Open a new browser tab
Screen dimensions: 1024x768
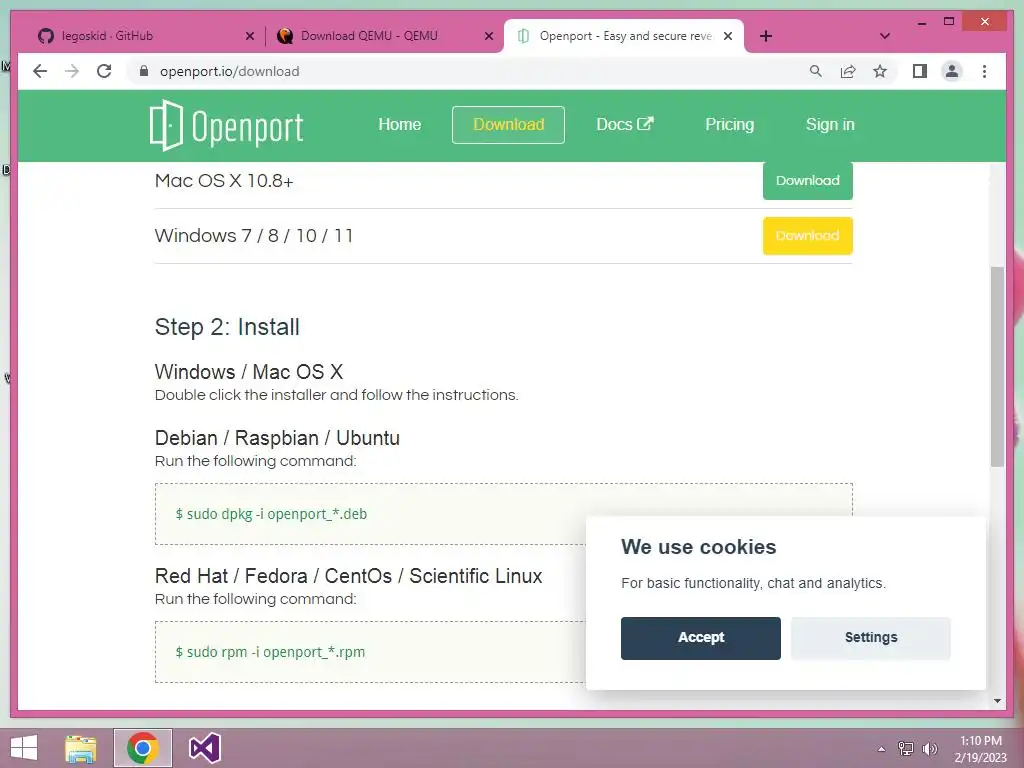tap(766, 36)
